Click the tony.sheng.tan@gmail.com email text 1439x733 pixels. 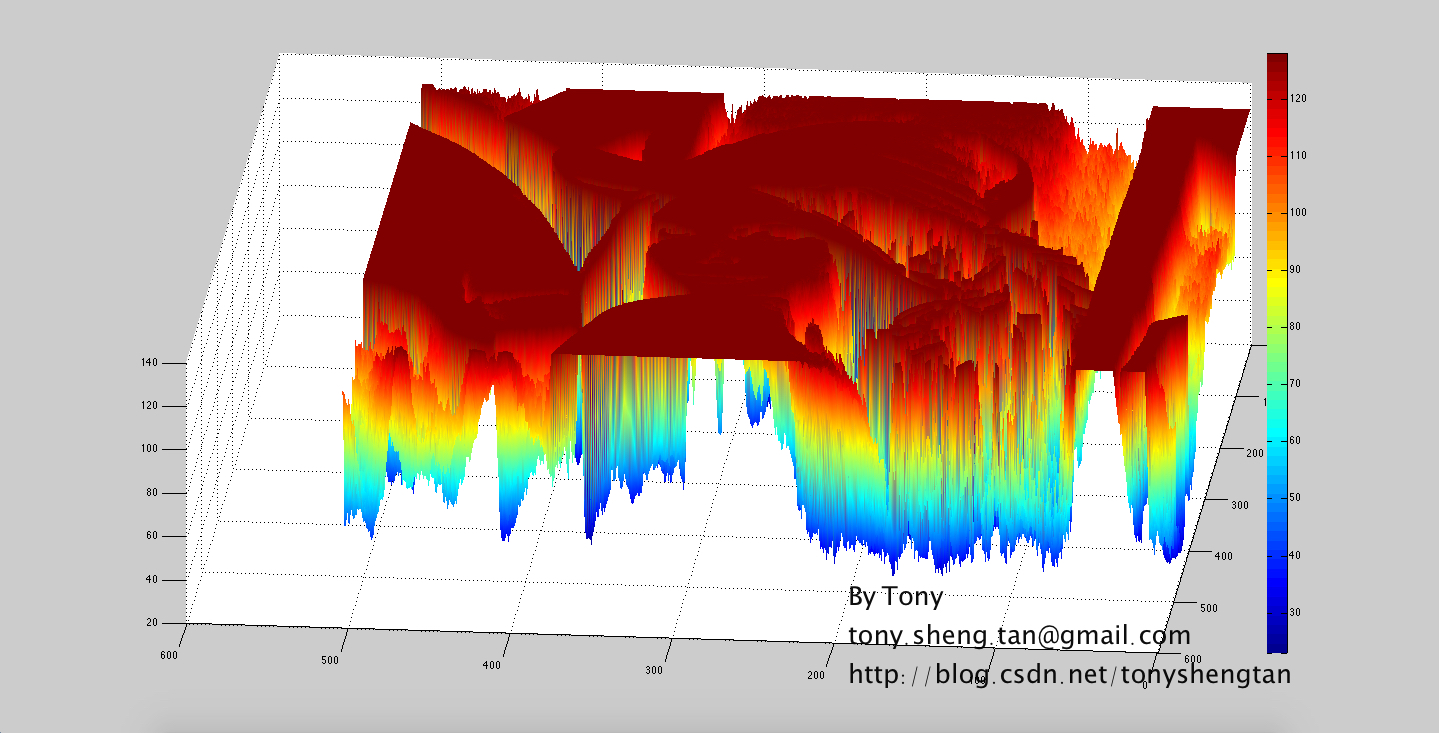click(1019, 635)
